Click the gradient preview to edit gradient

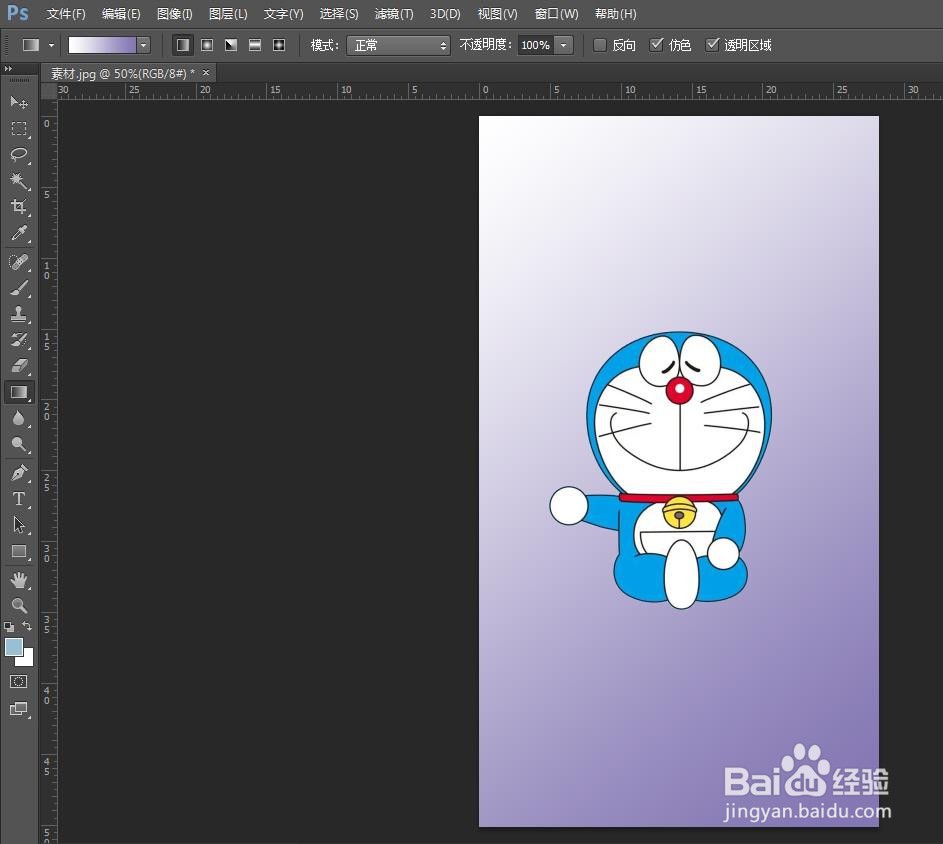coord(102,45)
